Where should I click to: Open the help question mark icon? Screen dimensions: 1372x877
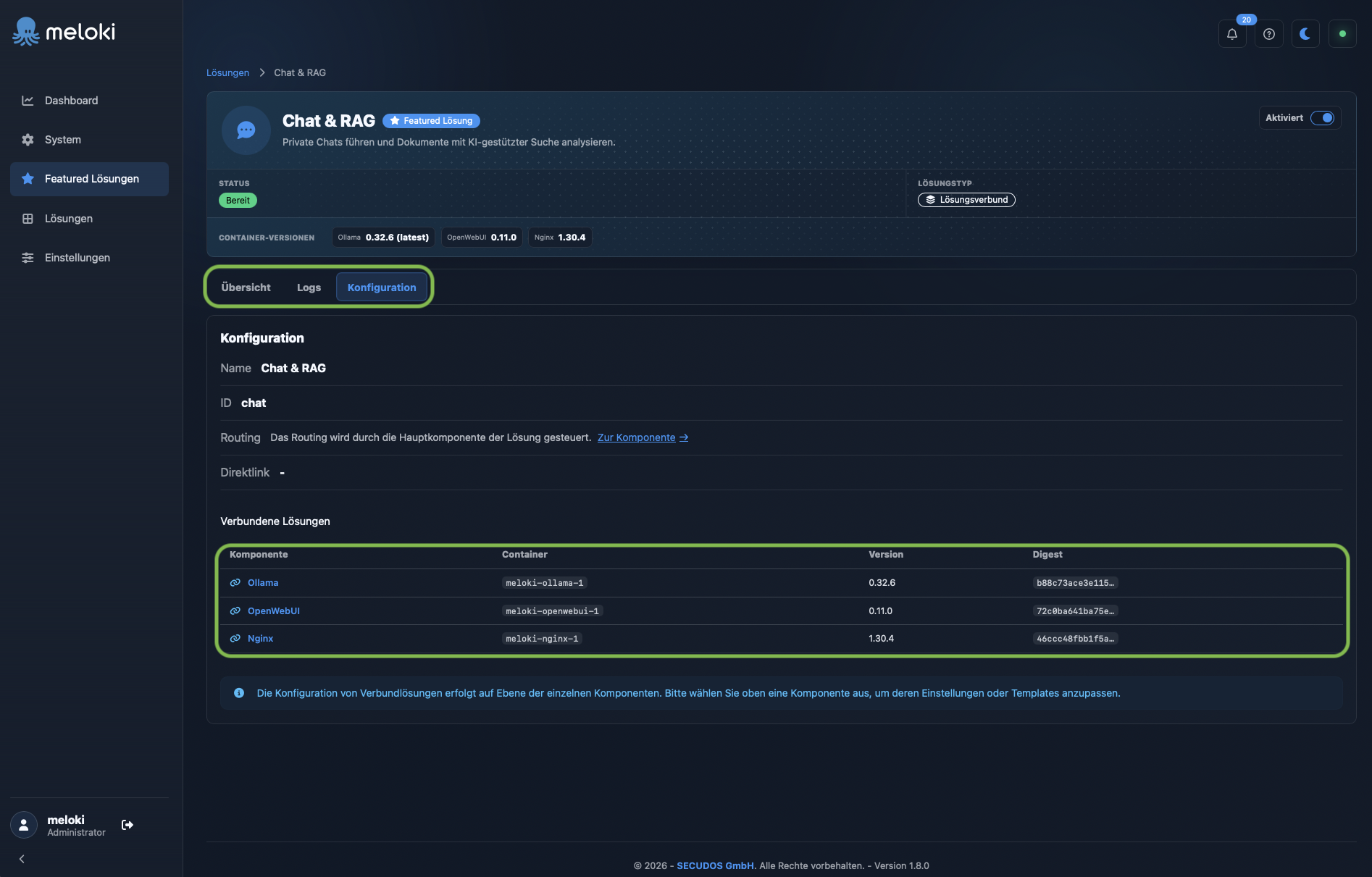pyautogui.click(x=1269, y=34)
